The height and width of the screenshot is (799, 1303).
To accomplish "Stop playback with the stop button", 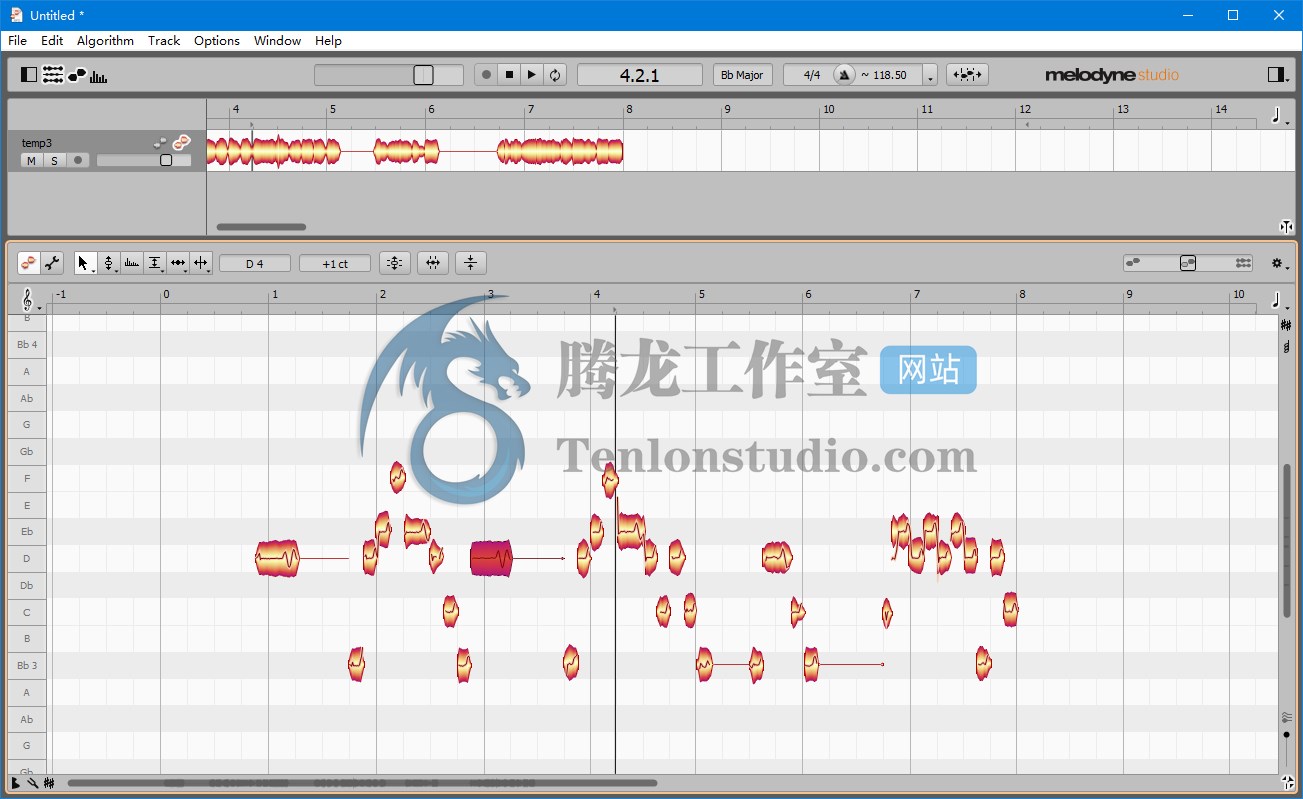I will tap(509, 75).
